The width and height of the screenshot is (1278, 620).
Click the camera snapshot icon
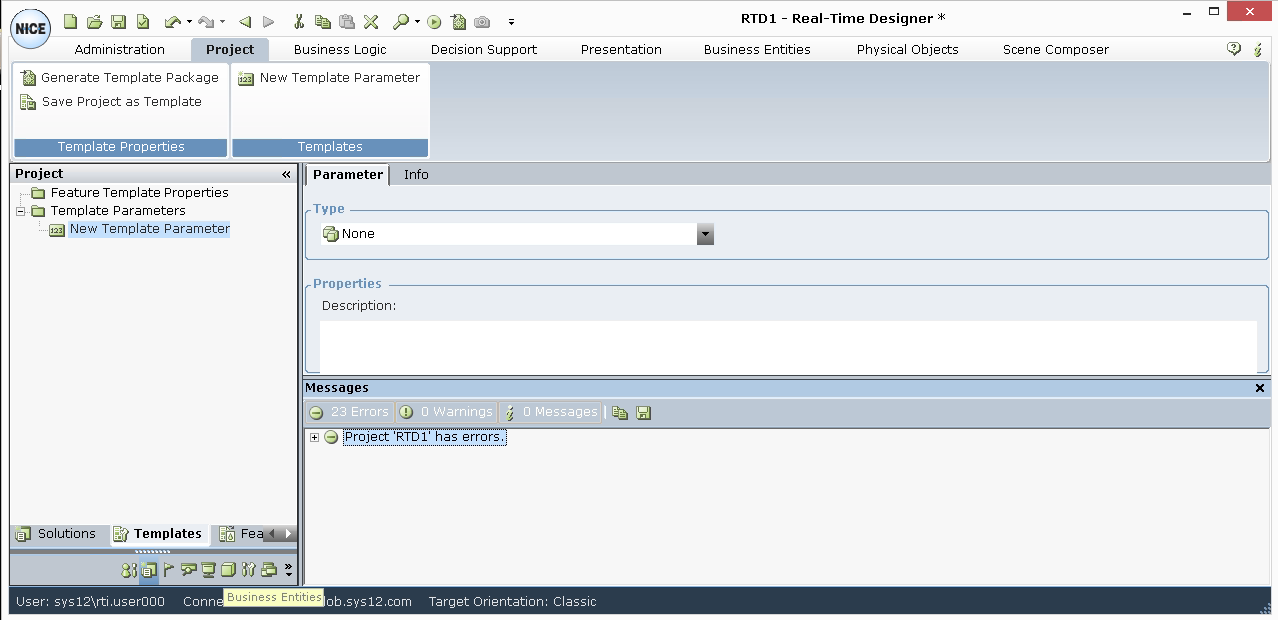pos(482,21)
